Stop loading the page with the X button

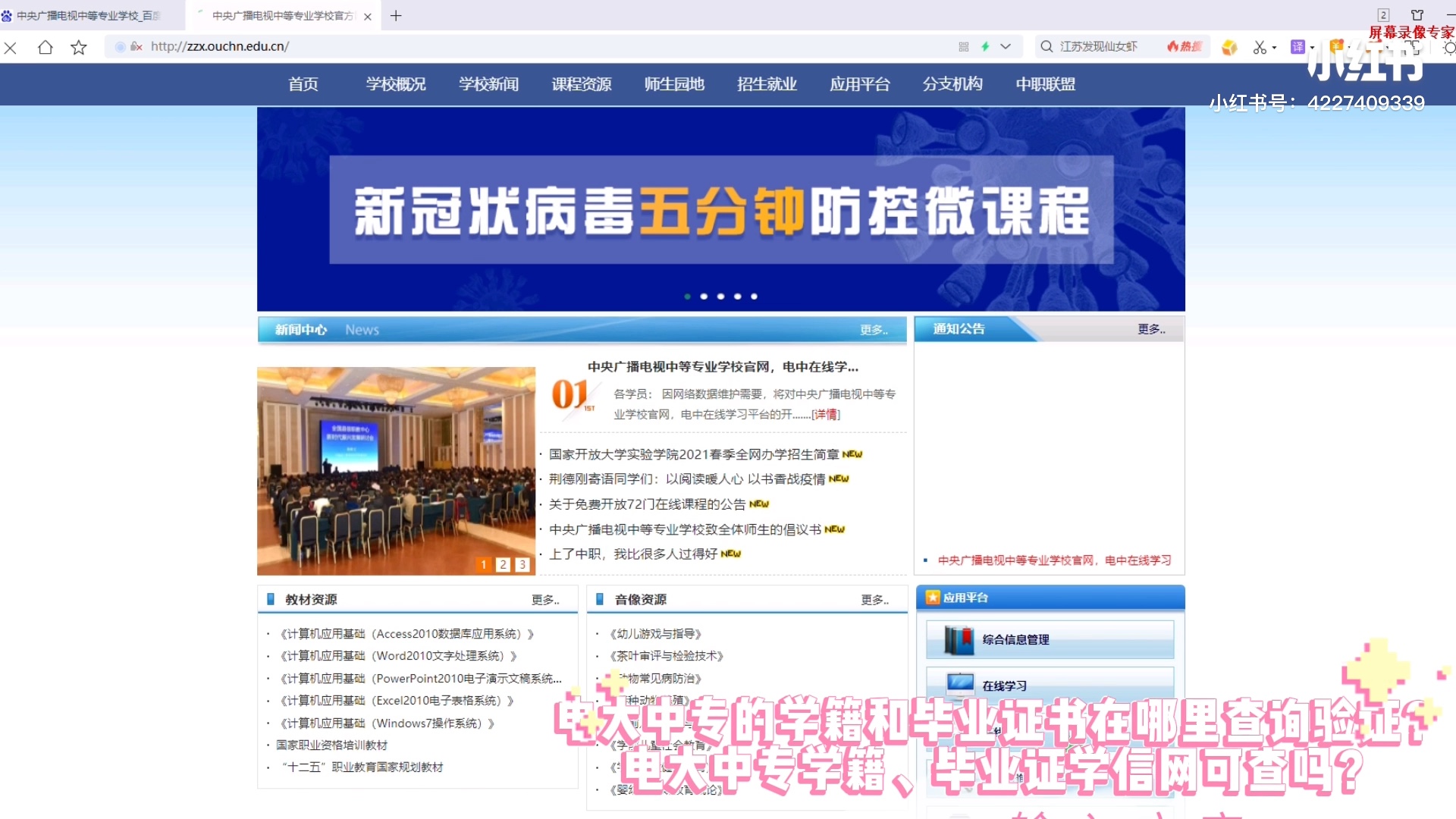(x=11, y=48)
